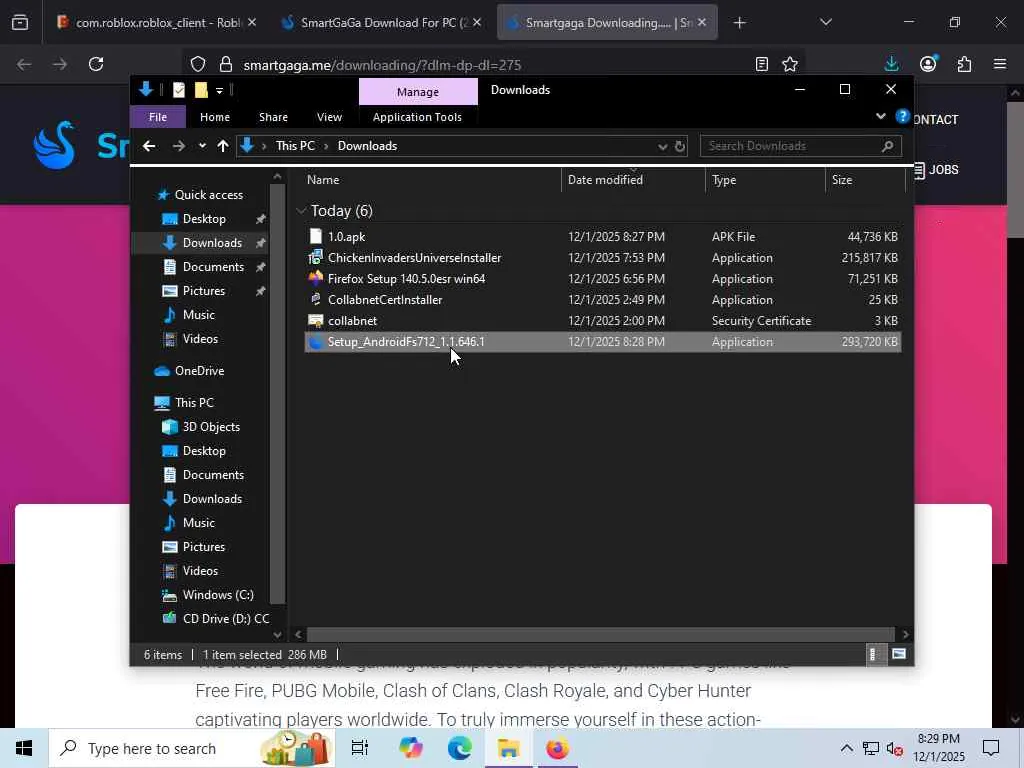
Task: Click the padlock site security icon
Action: [x=226, y=64]
